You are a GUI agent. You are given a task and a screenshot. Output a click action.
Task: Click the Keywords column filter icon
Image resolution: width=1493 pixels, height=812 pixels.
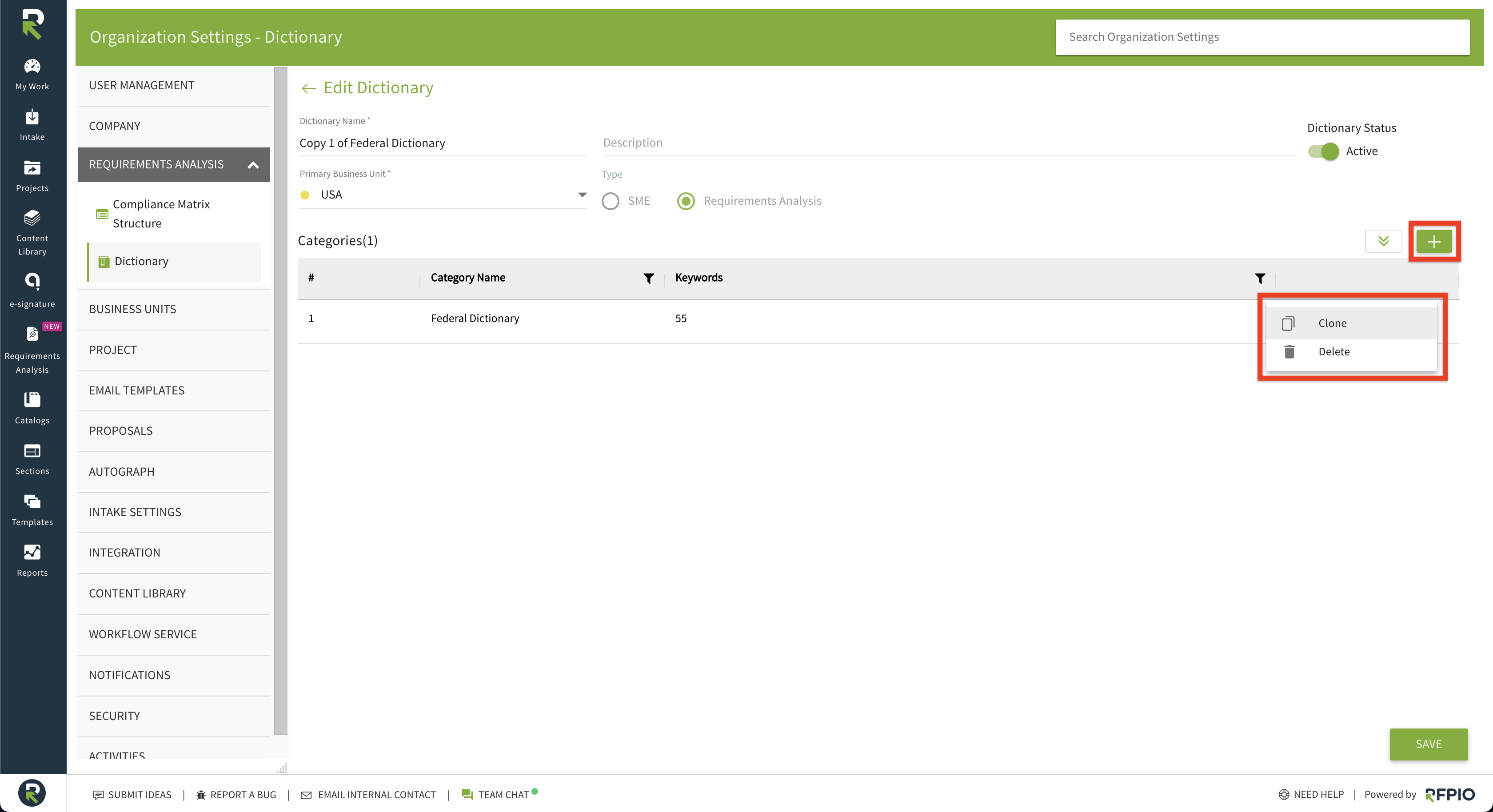(1259, 279)
